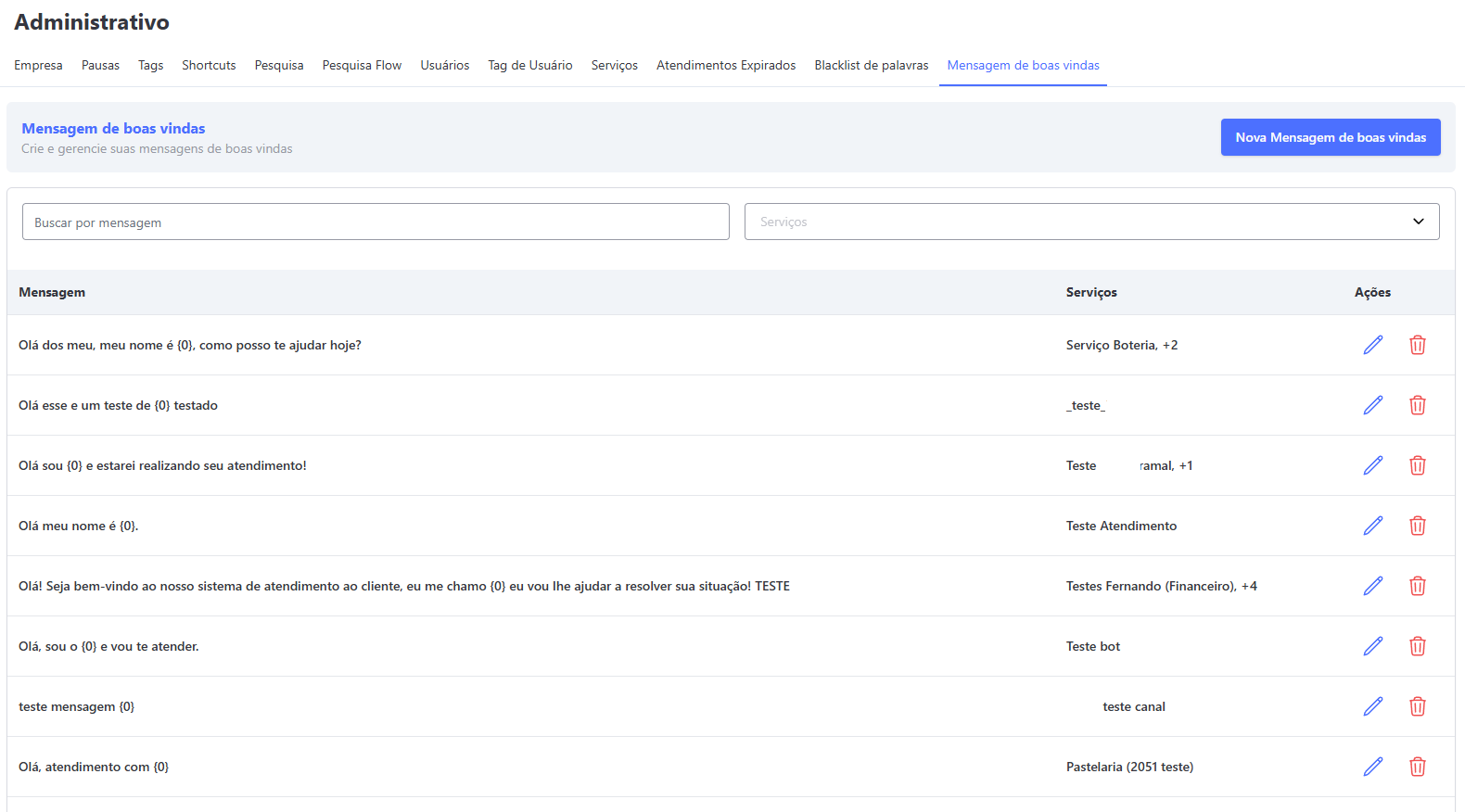1465x812 pixels.
Task: Open the Tag de Usuário tab
Action: point(530,65)
